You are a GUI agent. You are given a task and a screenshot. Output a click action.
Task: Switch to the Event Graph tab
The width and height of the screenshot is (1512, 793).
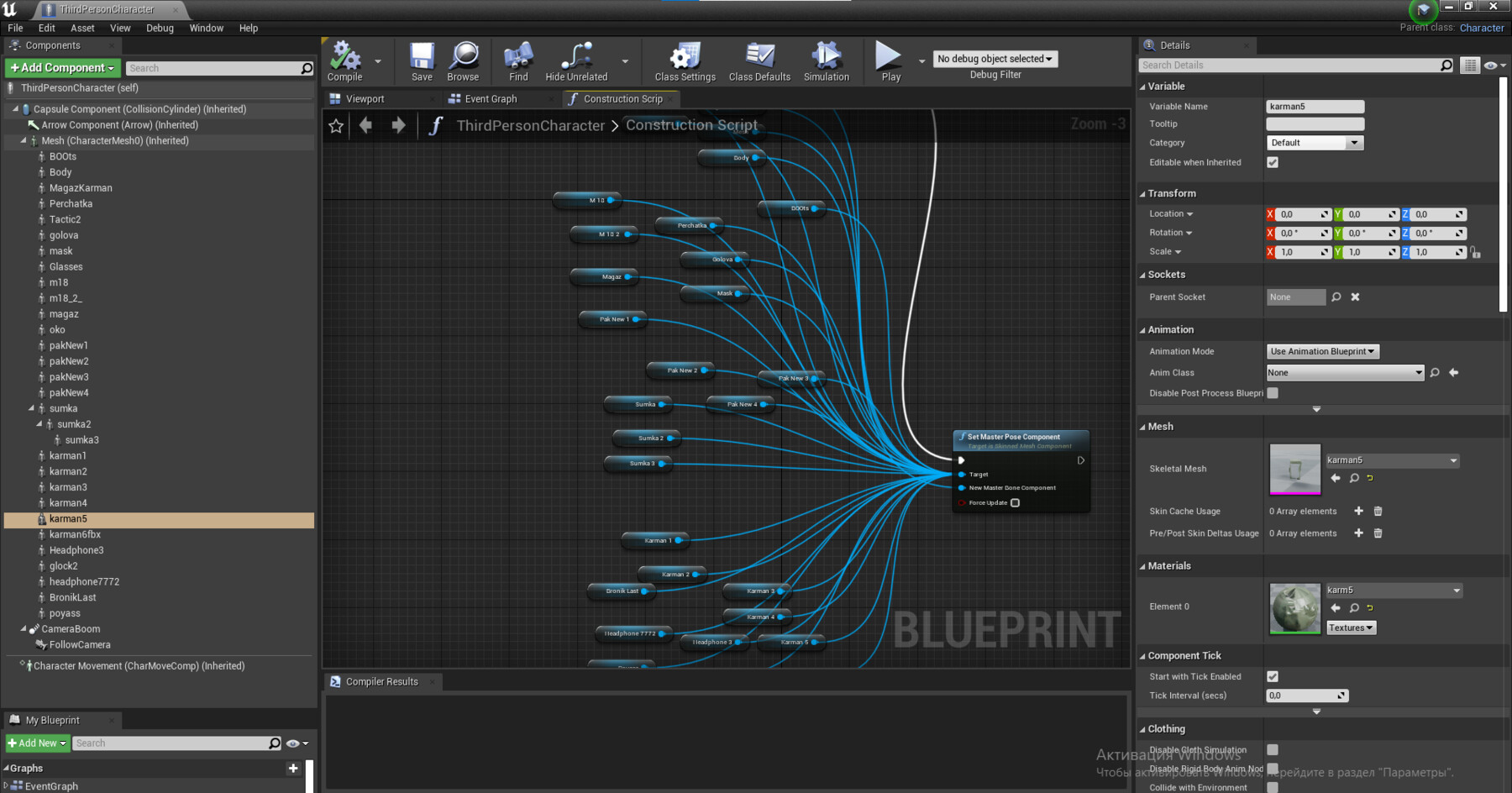491,99
